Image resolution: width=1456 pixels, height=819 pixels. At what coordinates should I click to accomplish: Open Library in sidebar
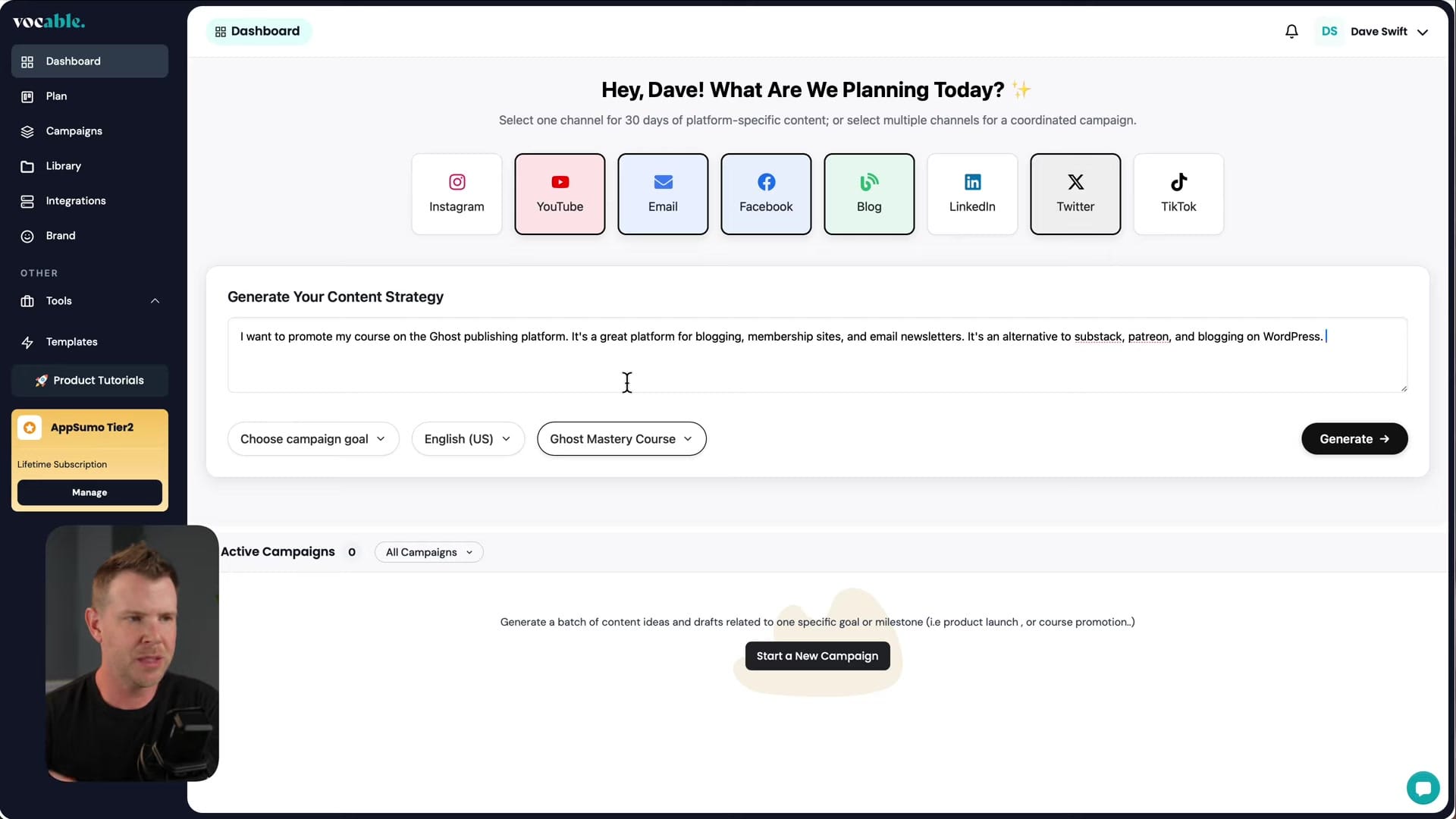pos(89,166)
